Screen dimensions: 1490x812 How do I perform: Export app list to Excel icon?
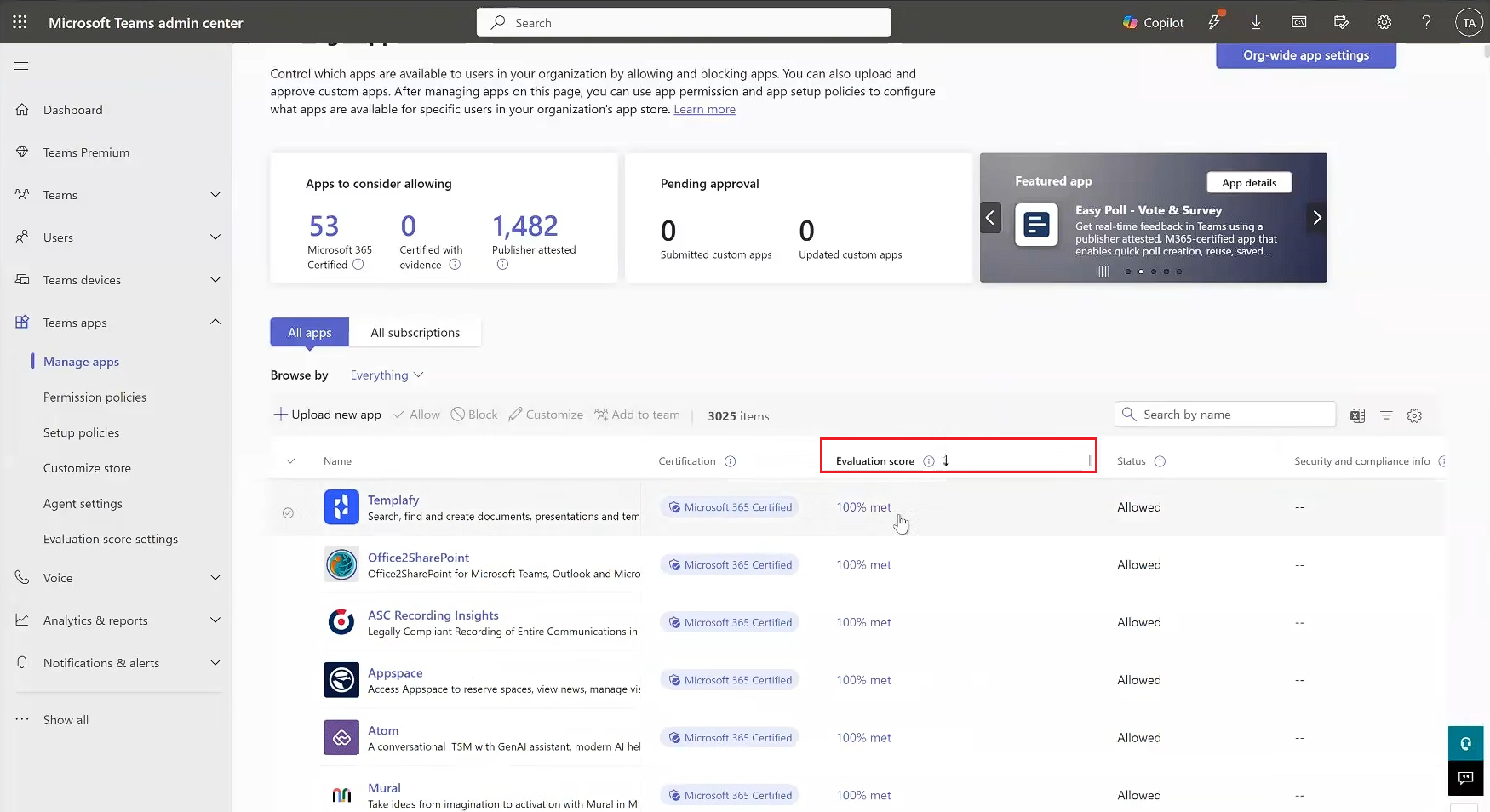point(1357,415)
